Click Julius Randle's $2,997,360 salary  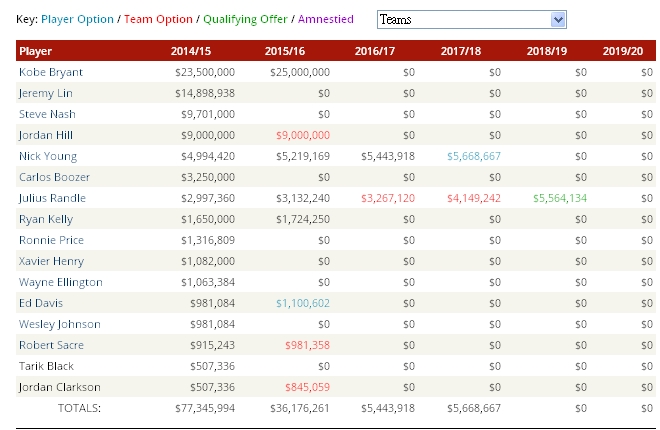[x=208, y=198]
